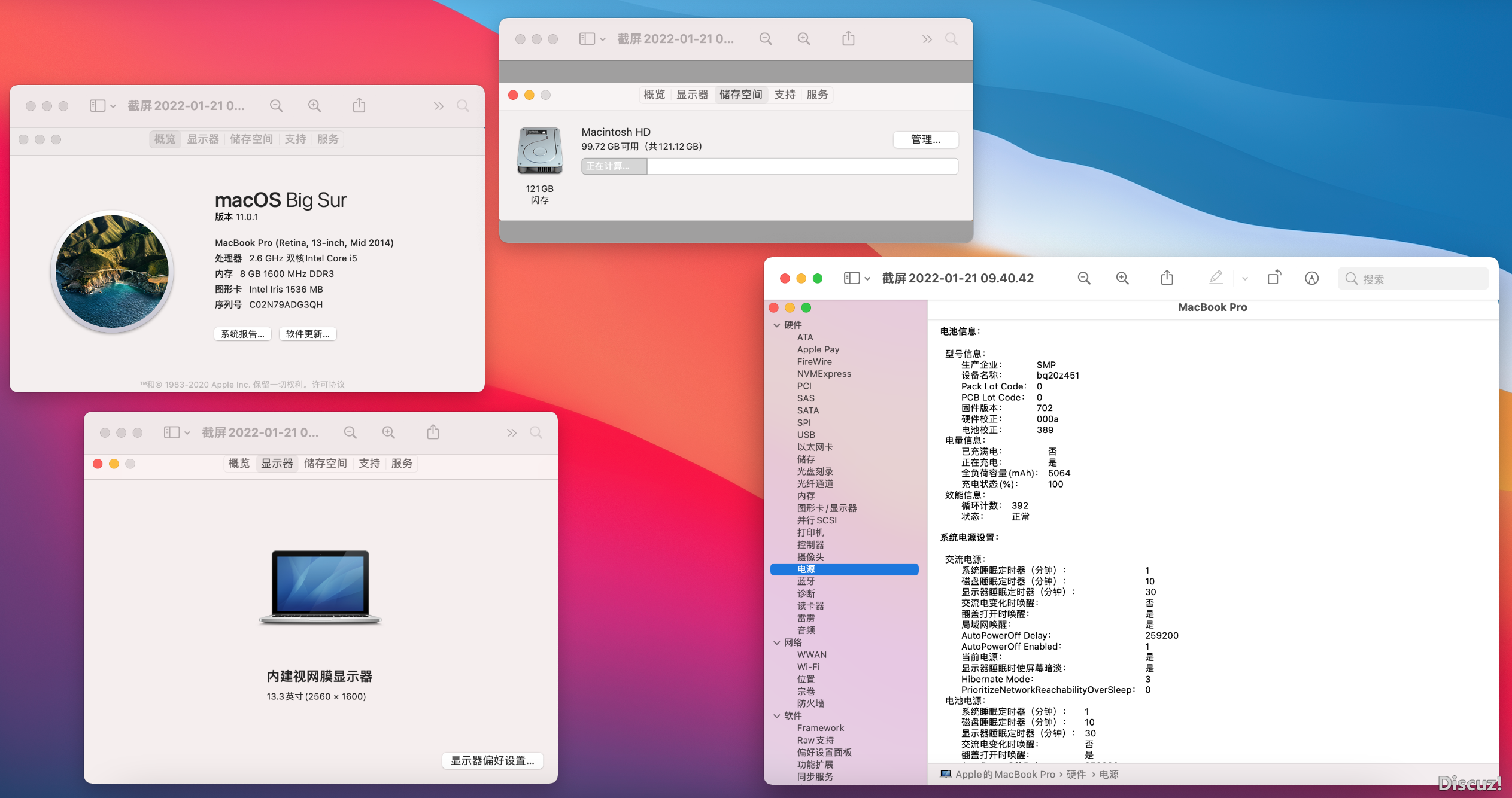Click the 系统报告... button
Image resolution: width=1512 pixels, height=798 pixels.
[242, 334]
